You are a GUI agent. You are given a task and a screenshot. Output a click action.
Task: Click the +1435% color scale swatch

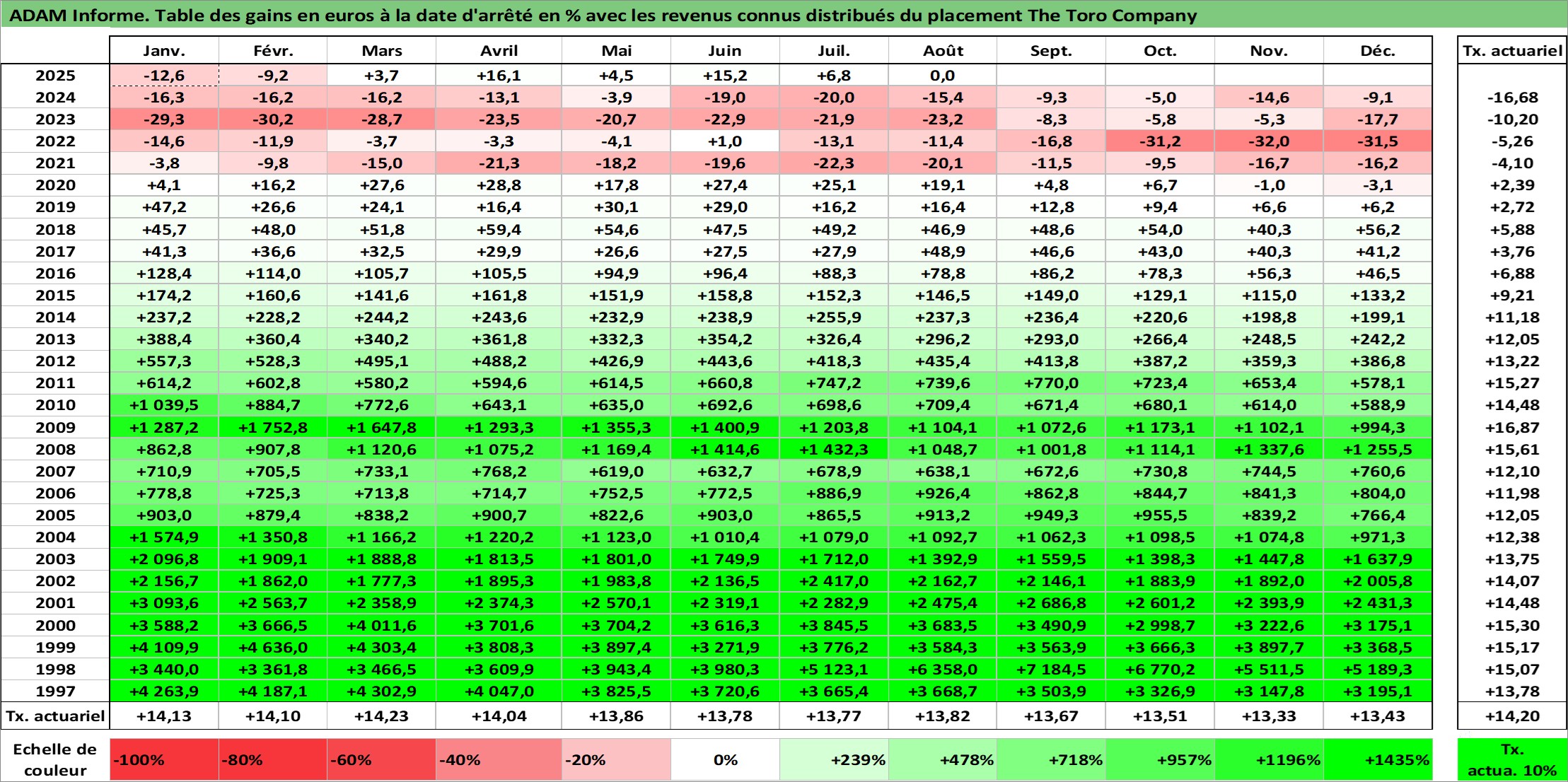click(1378, 759)
